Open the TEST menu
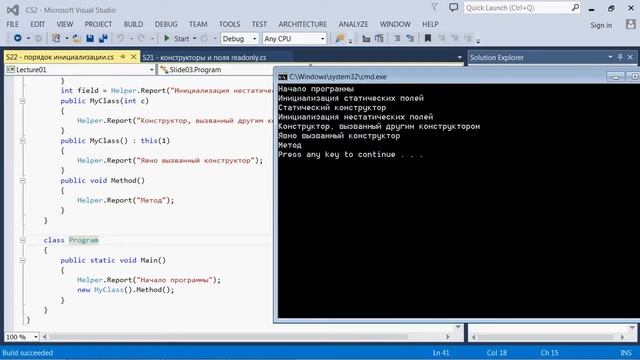640x360 pixels. click(x=259, y=24)
